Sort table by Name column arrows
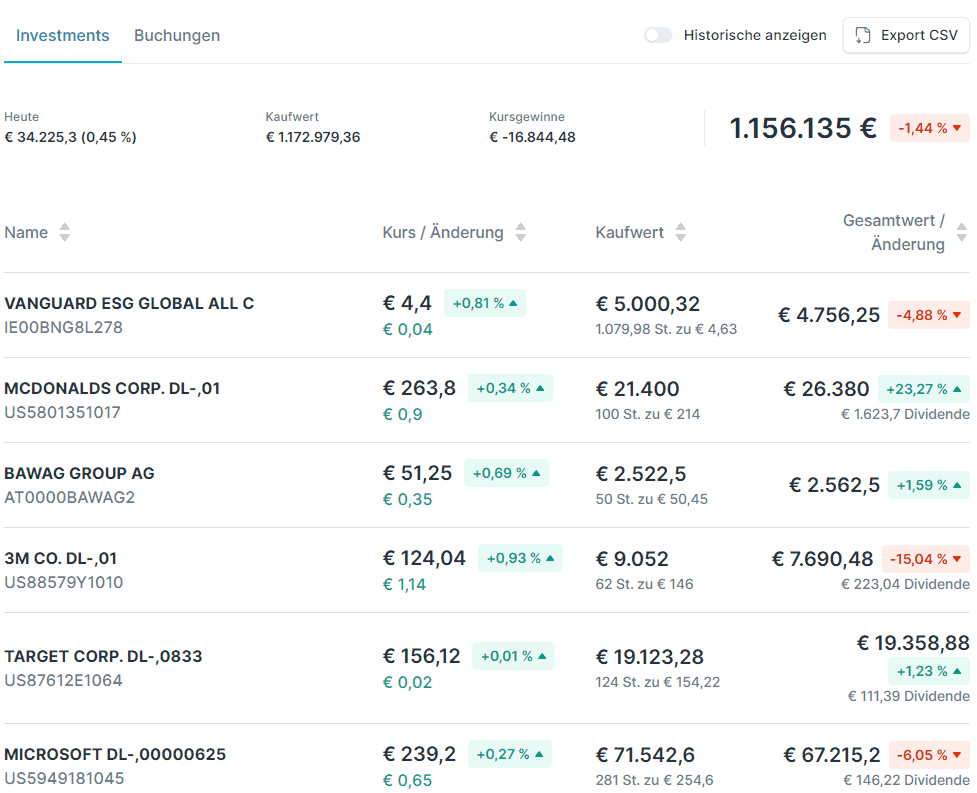977x793 pixels. tap(64, 232)
